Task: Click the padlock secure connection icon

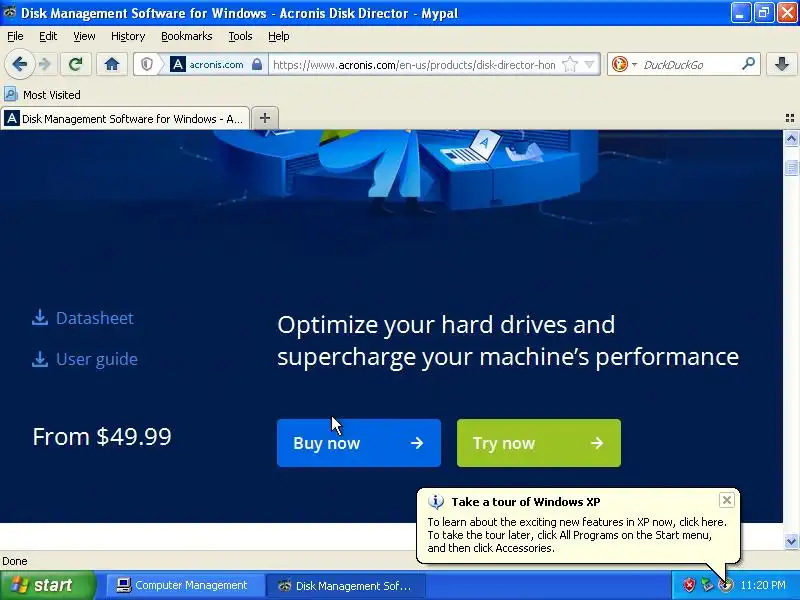Action: [257, 64]
